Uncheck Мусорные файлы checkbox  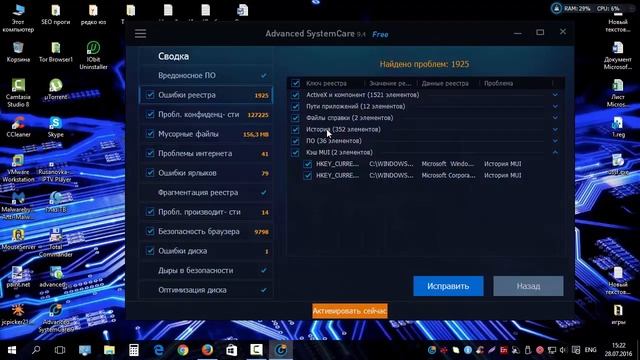150,134
